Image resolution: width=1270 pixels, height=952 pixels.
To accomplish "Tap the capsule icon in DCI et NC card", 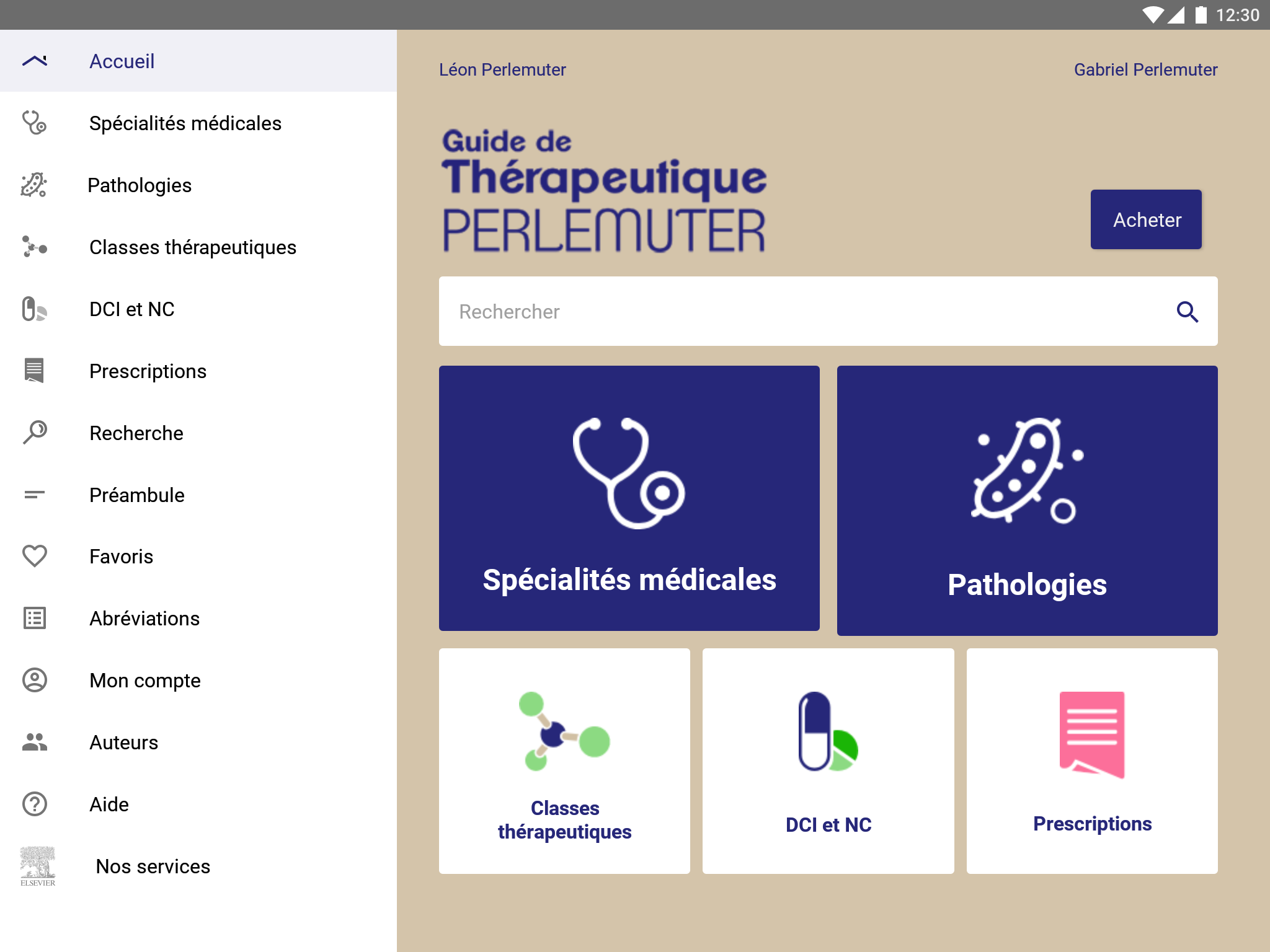I will pos(828,731).
